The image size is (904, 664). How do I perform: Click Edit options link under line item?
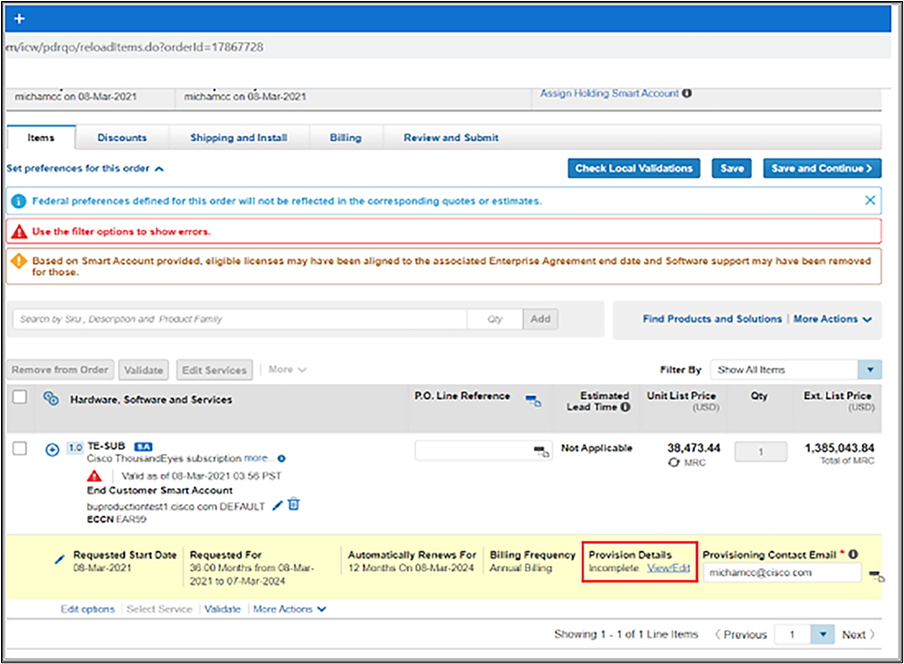pos(88,609)
